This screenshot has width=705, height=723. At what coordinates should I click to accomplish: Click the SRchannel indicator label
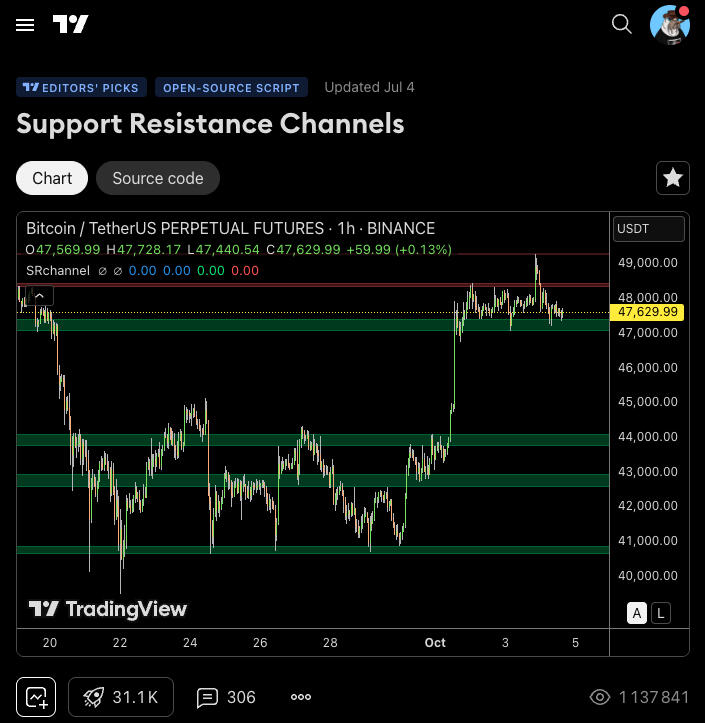(x=58, y=271)
